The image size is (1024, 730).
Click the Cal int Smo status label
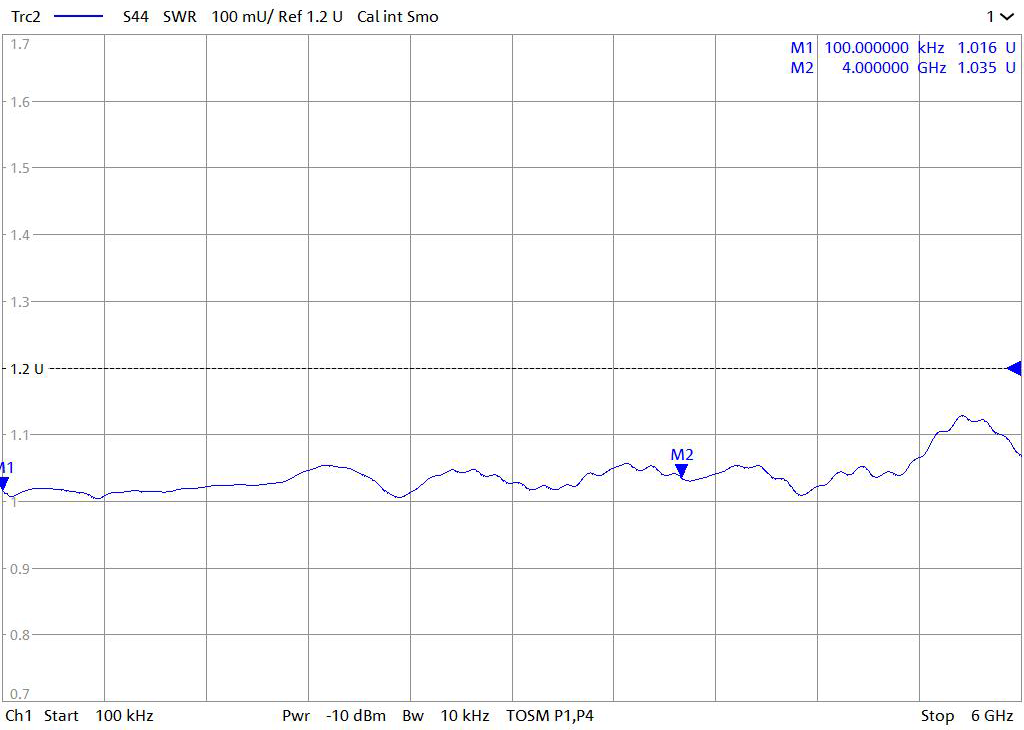coord(397,17)
